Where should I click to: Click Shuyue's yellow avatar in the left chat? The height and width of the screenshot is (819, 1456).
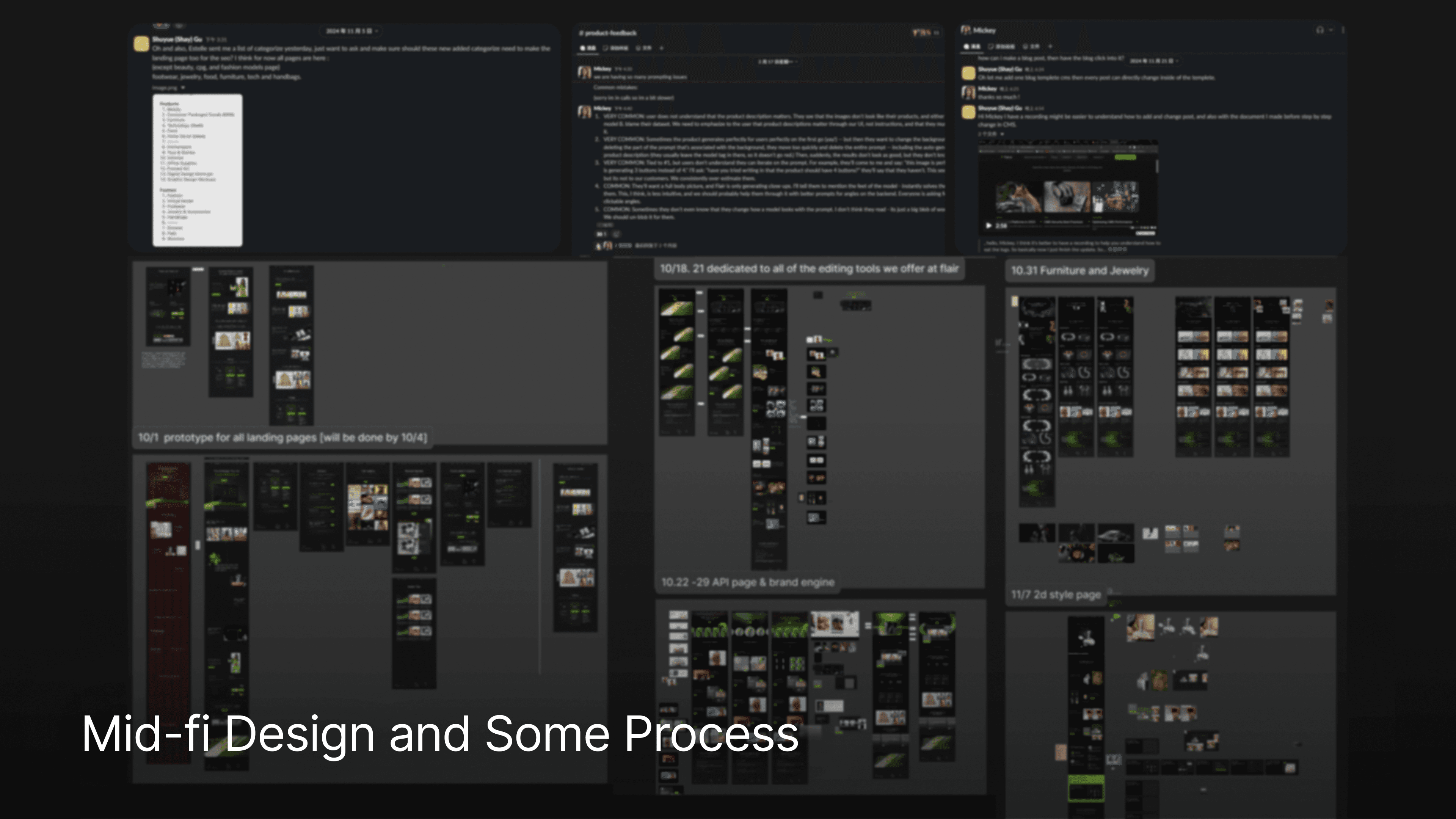(141, 44)
